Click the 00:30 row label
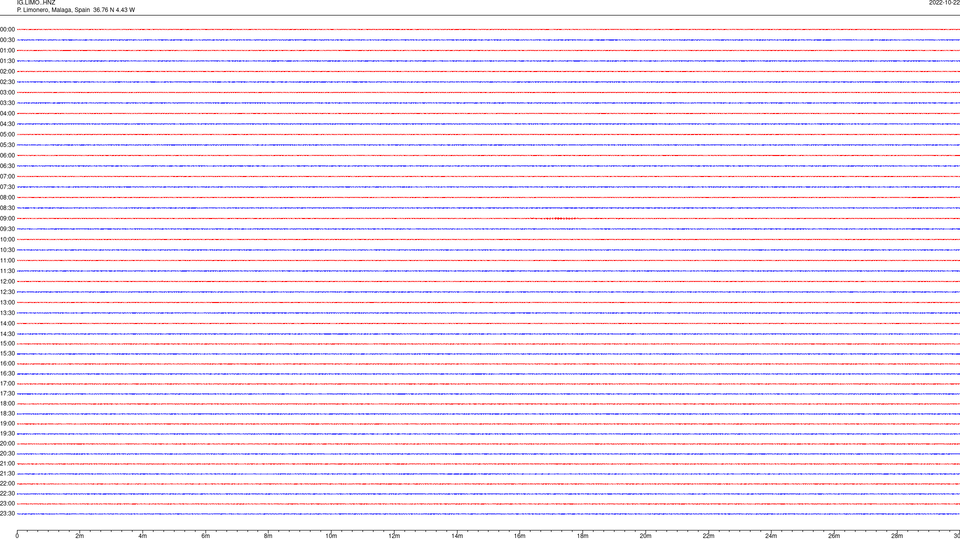This screenshot has height=540, width=960. click(7, 40)
